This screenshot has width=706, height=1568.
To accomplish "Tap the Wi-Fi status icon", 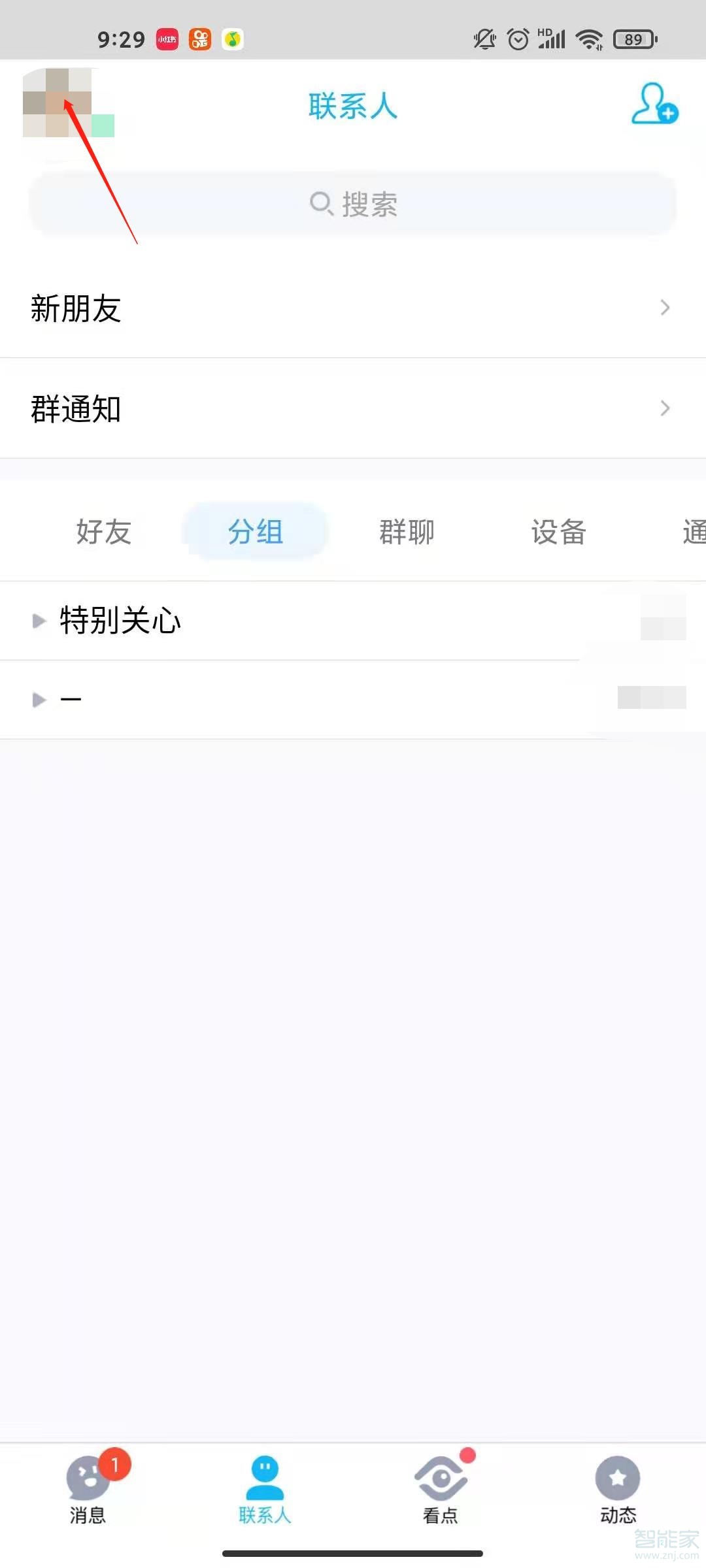I will (589, 39).
